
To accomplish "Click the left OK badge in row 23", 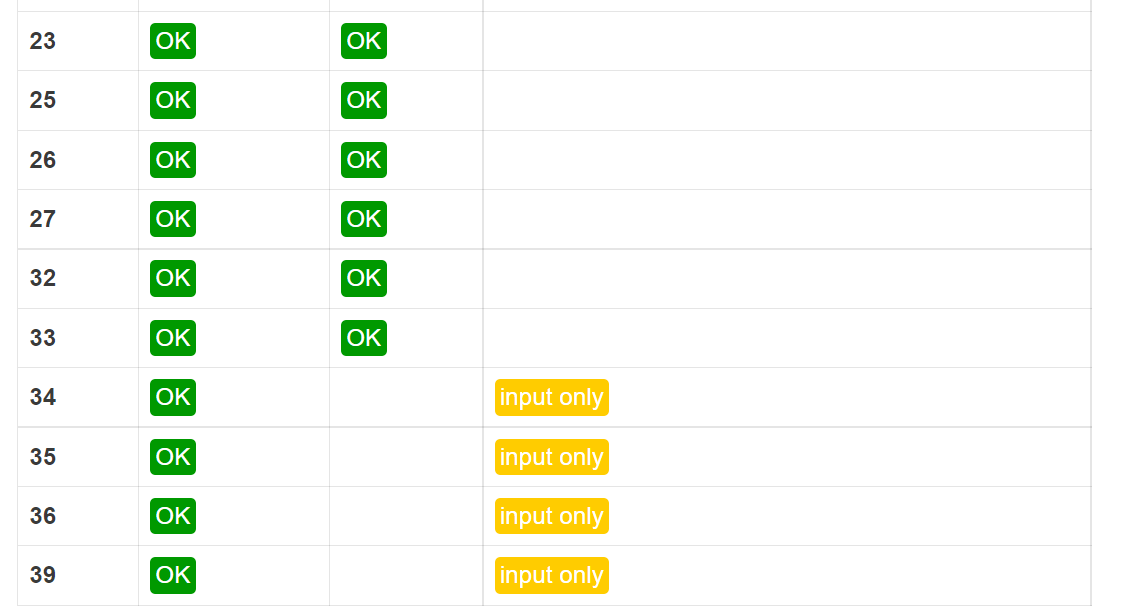I will [x=173, y=41].
